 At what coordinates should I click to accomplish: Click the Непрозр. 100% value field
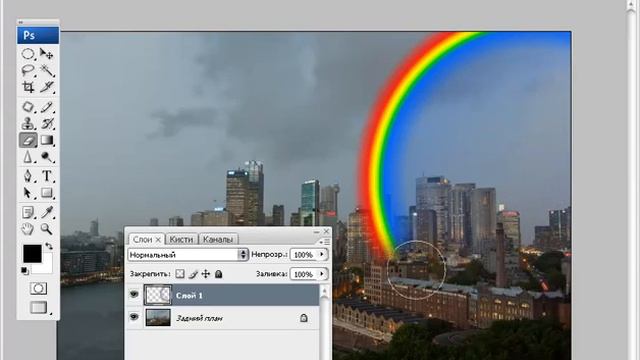304,255
